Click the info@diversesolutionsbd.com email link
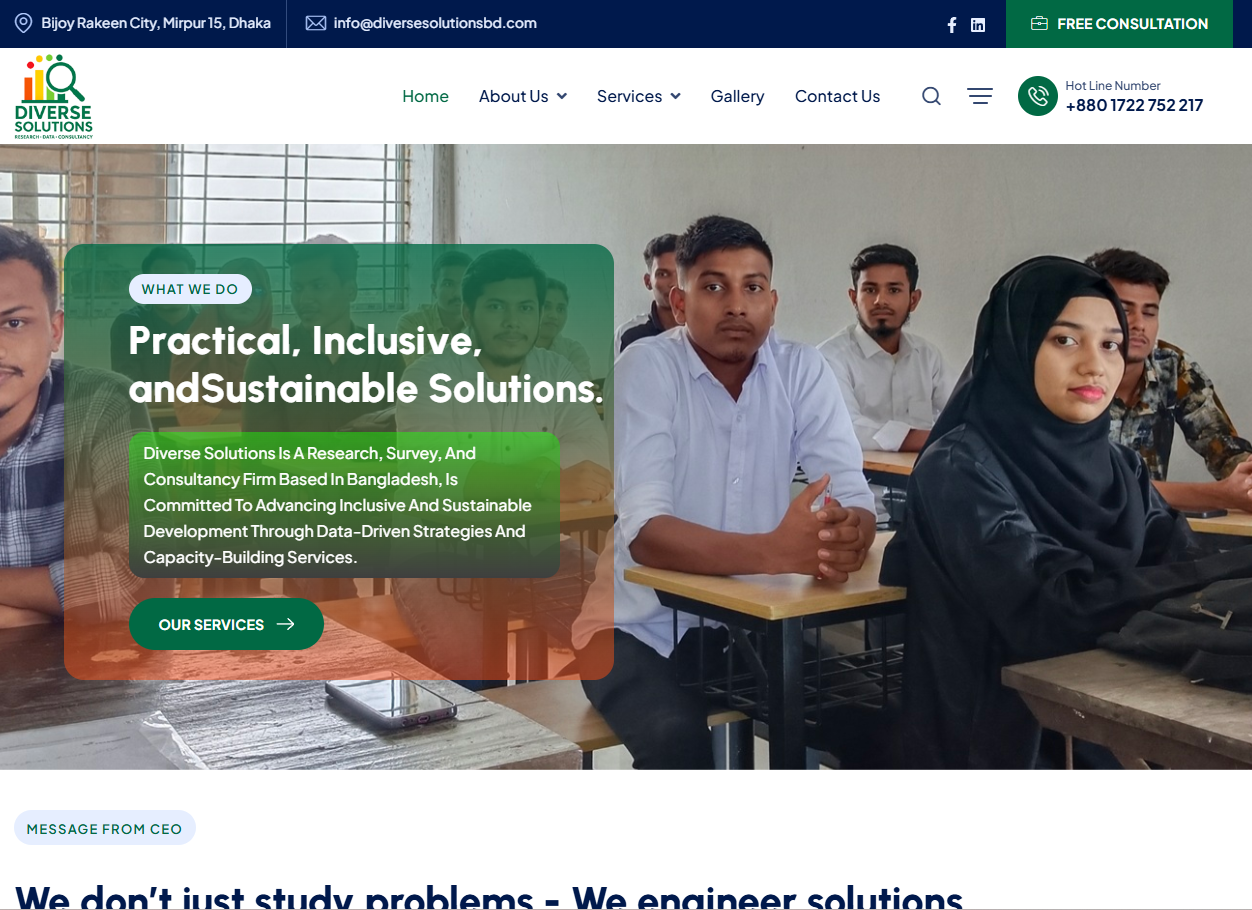The height and width of the screenshot is (910, 1252). 435,23
